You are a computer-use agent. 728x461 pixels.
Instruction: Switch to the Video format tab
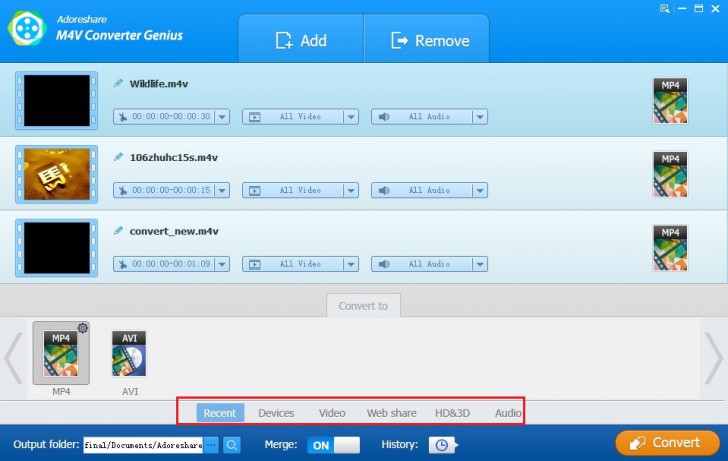[332, 413]
